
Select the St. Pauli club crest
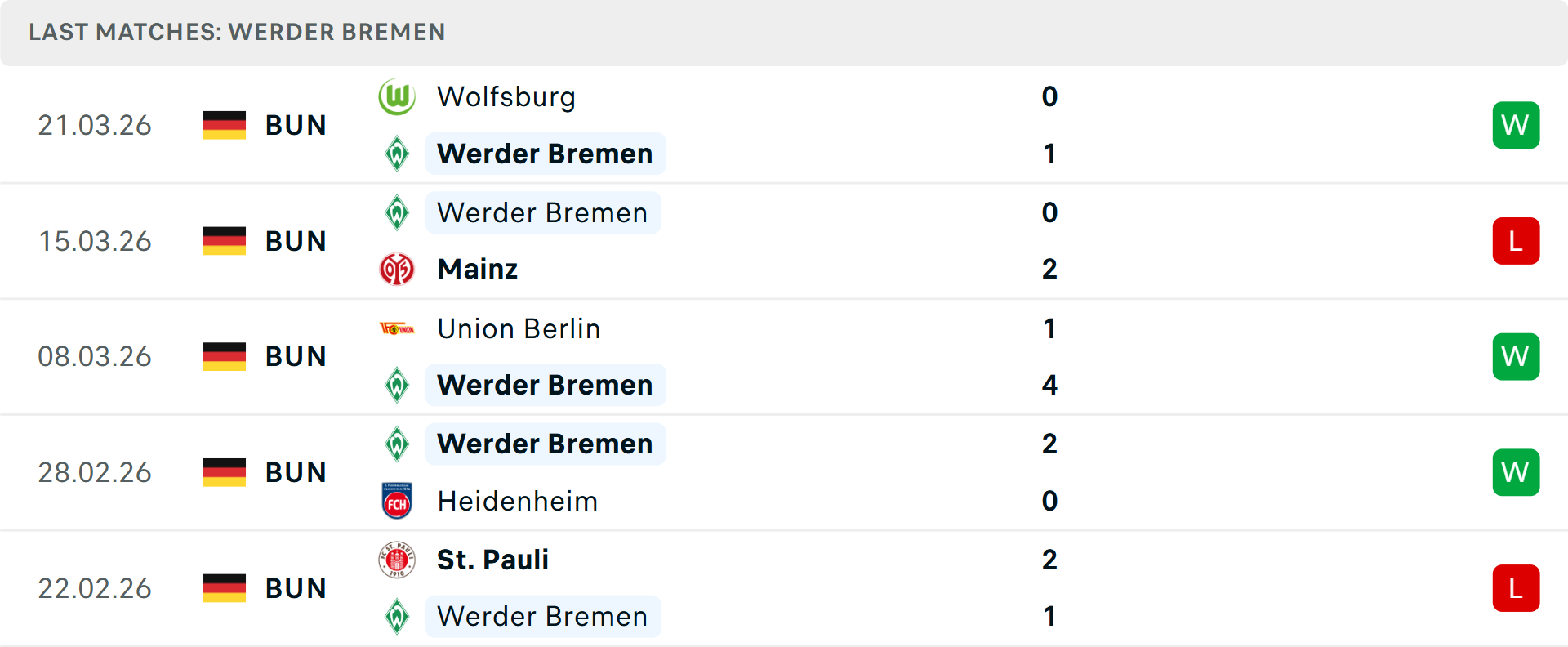pyautogui.click(x=397, y=560)
